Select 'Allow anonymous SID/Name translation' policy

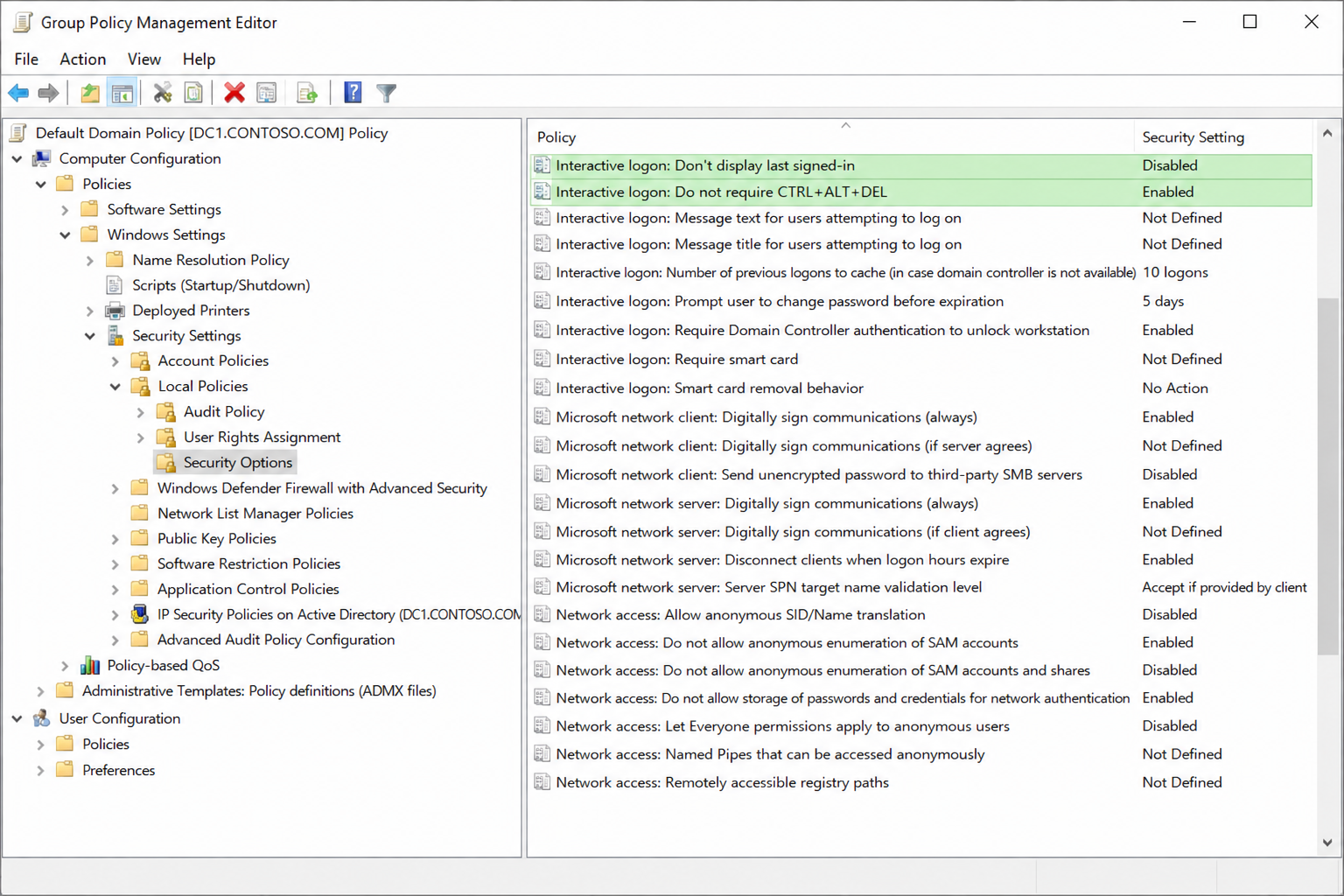click(x=921, y=615)
